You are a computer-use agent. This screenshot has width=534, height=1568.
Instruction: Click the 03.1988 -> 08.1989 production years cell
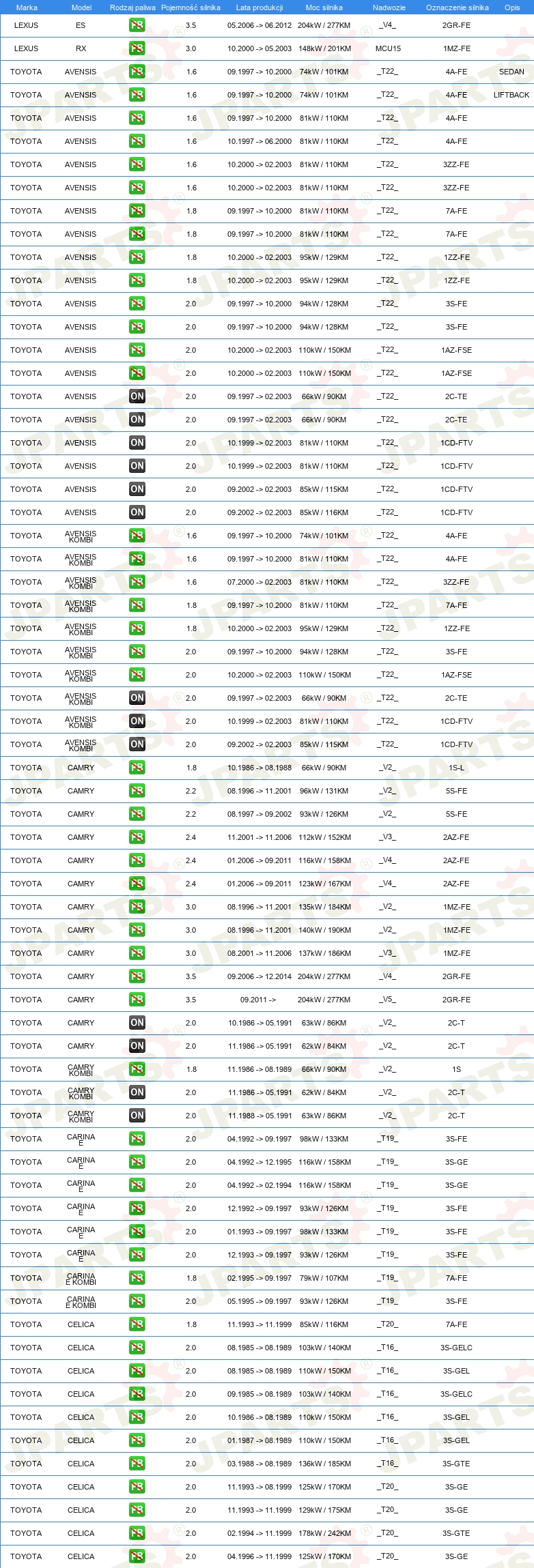[x=259, y=1464]
